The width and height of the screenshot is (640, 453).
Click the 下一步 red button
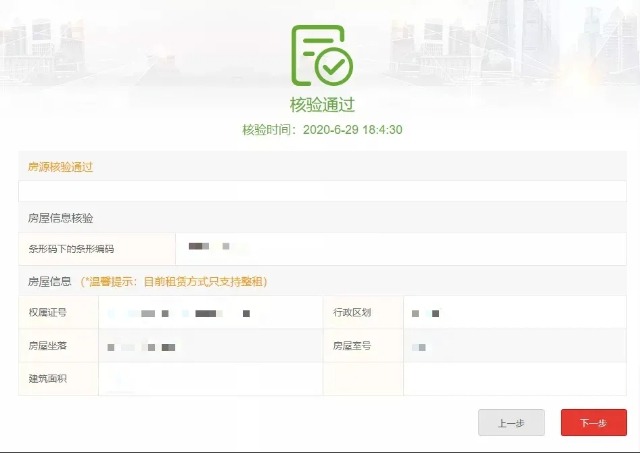coord(593,422)
